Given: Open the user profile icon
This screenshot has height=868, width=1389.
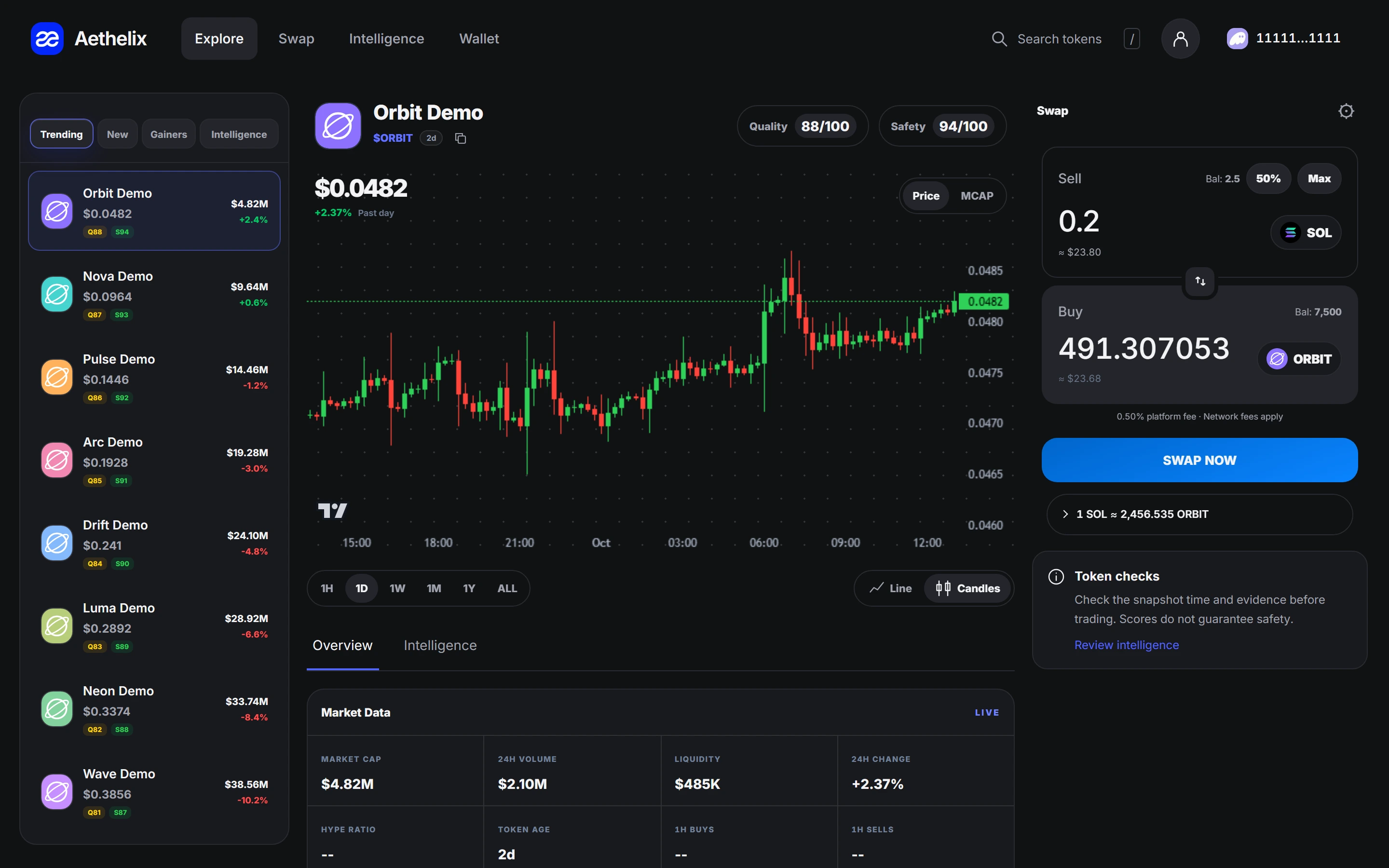Looking at the screenshot, I should coord(1180,39).
